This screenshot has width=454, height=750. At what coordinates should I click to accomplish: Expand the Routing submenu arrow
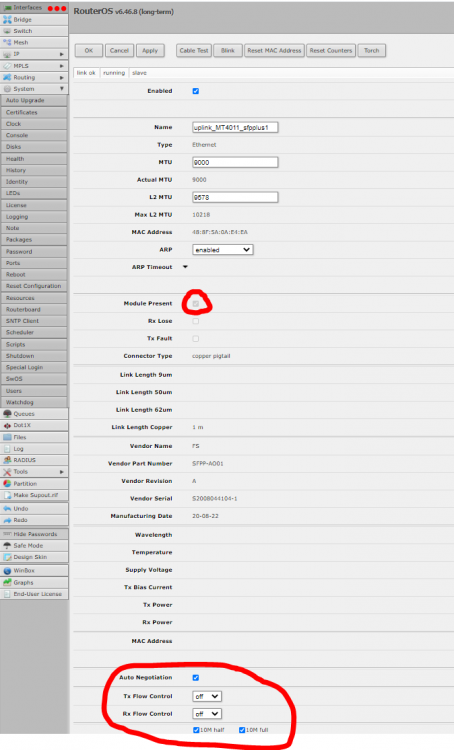pyautogui.click(x=62, y=77)
